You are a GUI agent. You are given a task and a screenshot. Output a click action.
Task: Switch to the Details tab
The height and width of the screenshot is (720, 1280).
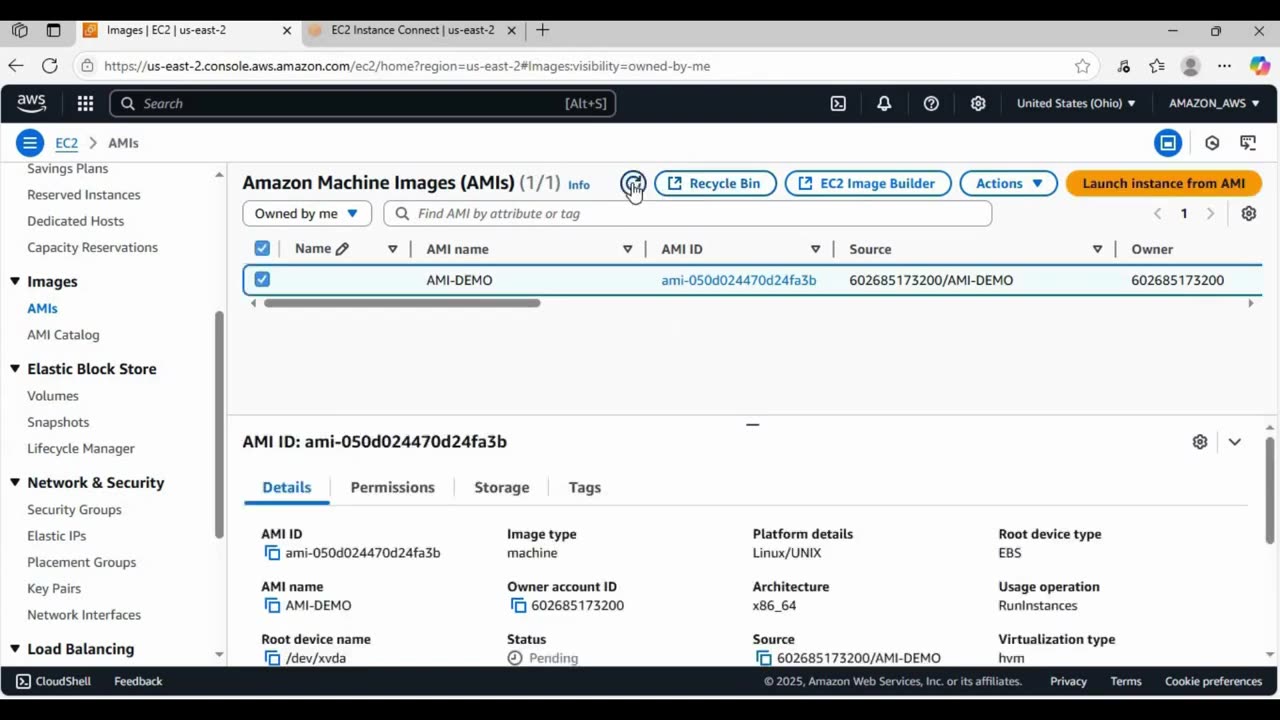[x=287, y=487]
